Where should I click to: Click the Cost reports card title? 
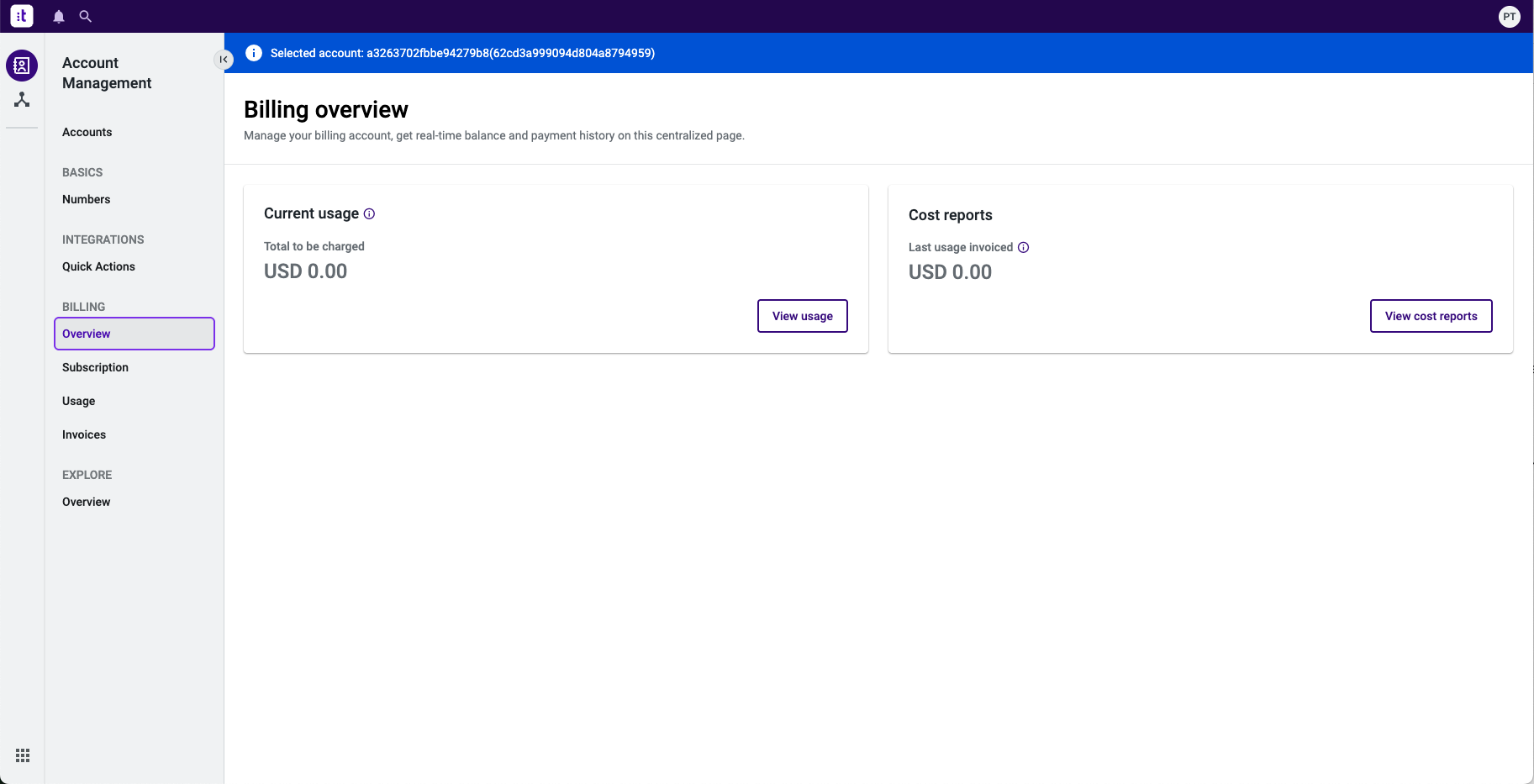[951, 215]
